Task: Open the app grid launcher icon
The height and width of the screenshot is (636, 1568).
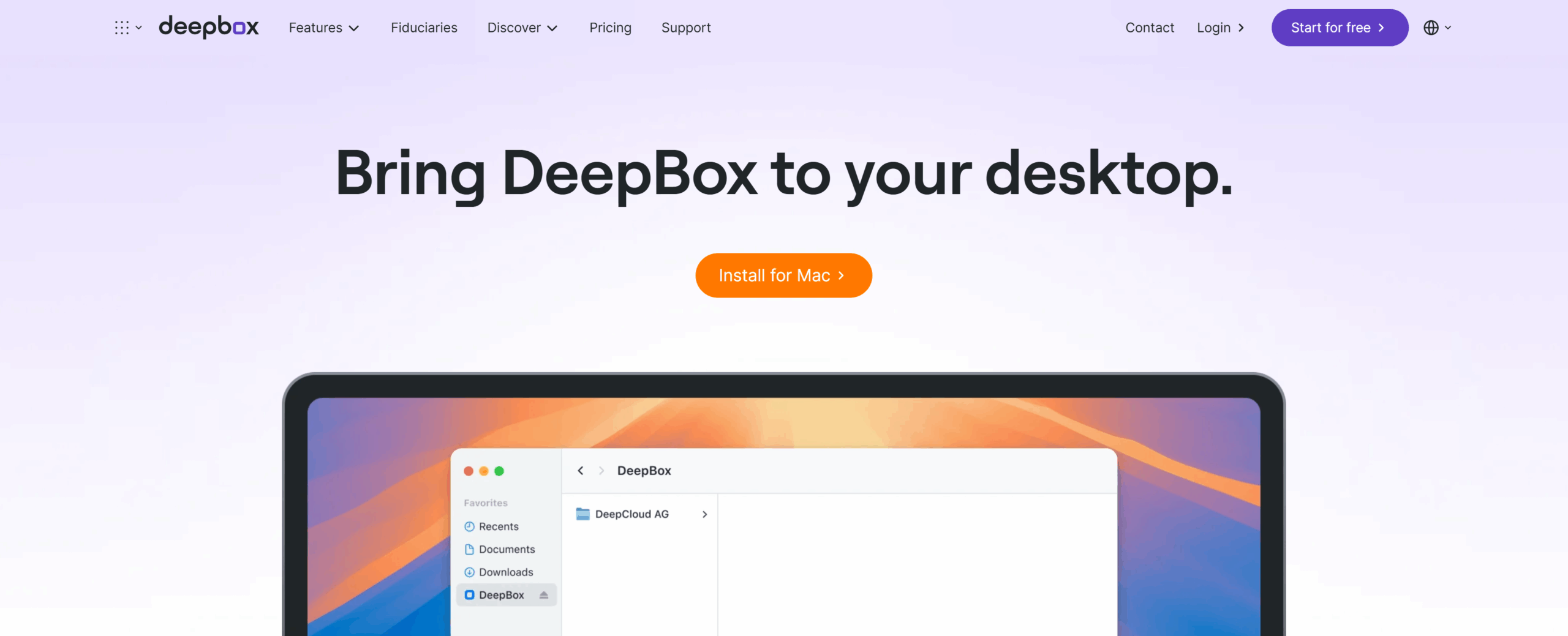Action: [127, 28]
